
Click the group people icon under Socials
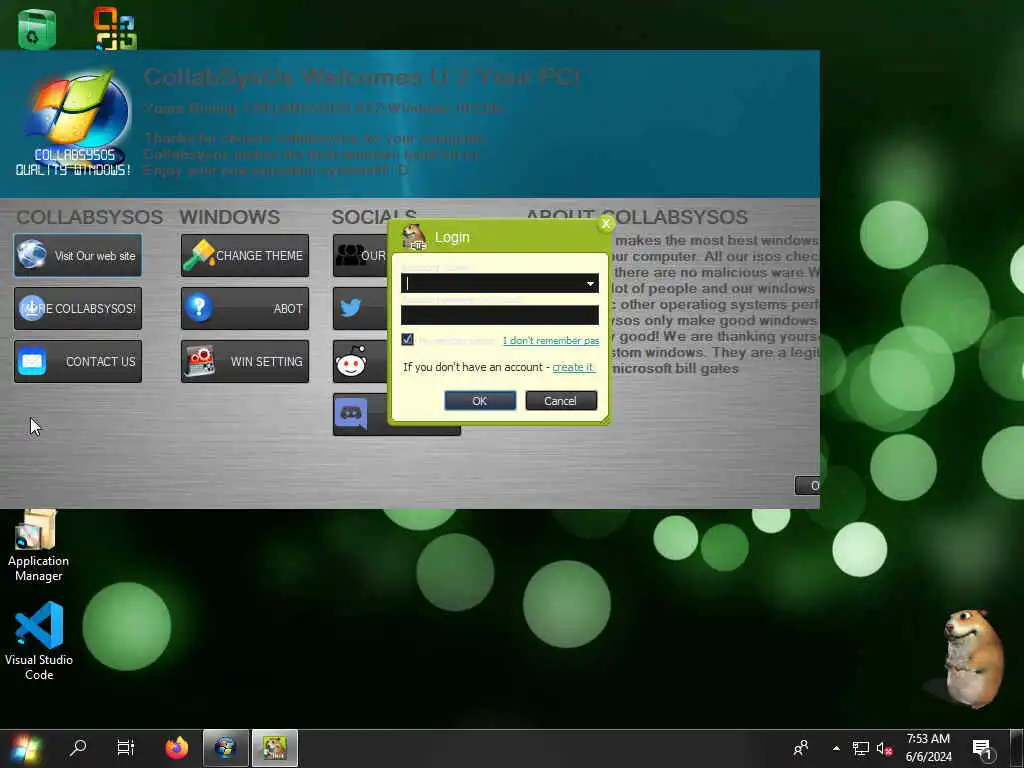tap(350, 255)
